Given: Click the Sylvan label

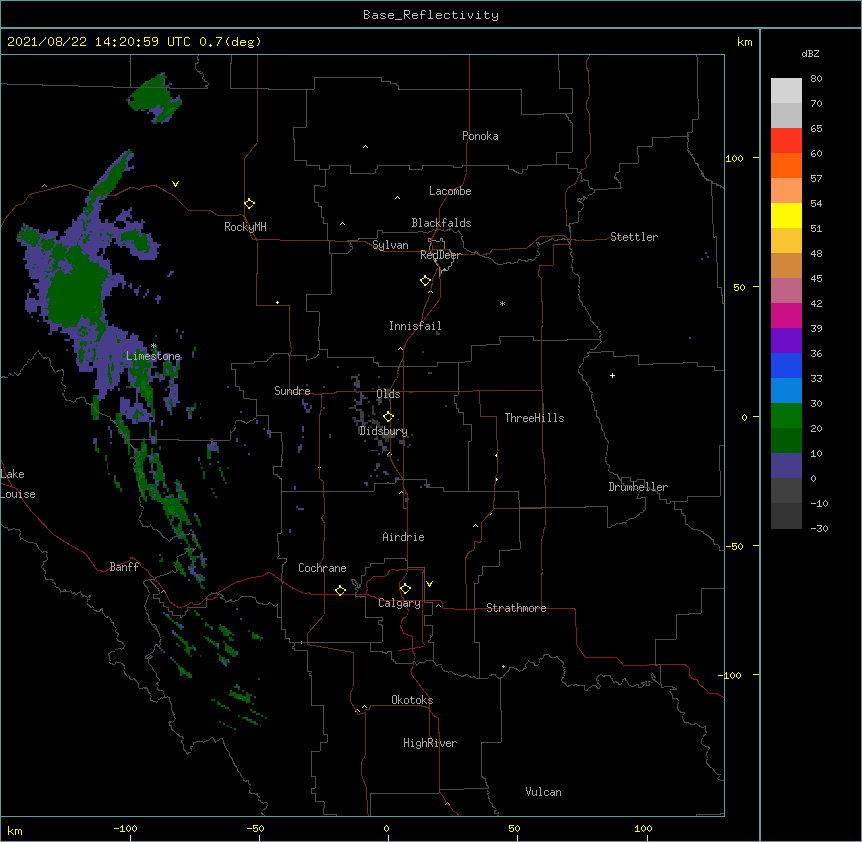Looking at the screenshot, I should click(x=390, y=245).
